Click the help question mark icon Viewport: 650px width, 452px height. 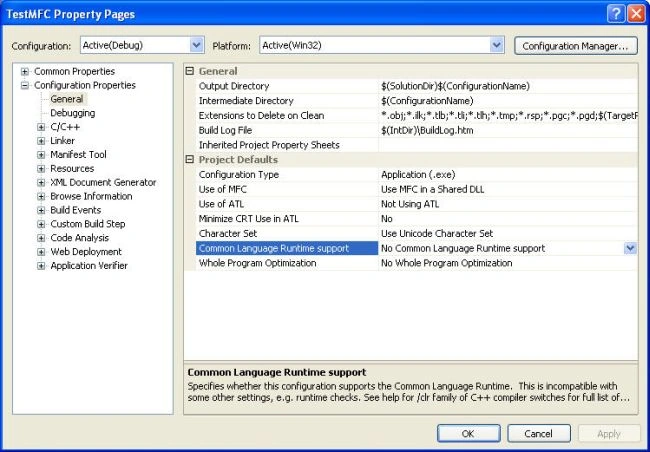click(616, 14)
